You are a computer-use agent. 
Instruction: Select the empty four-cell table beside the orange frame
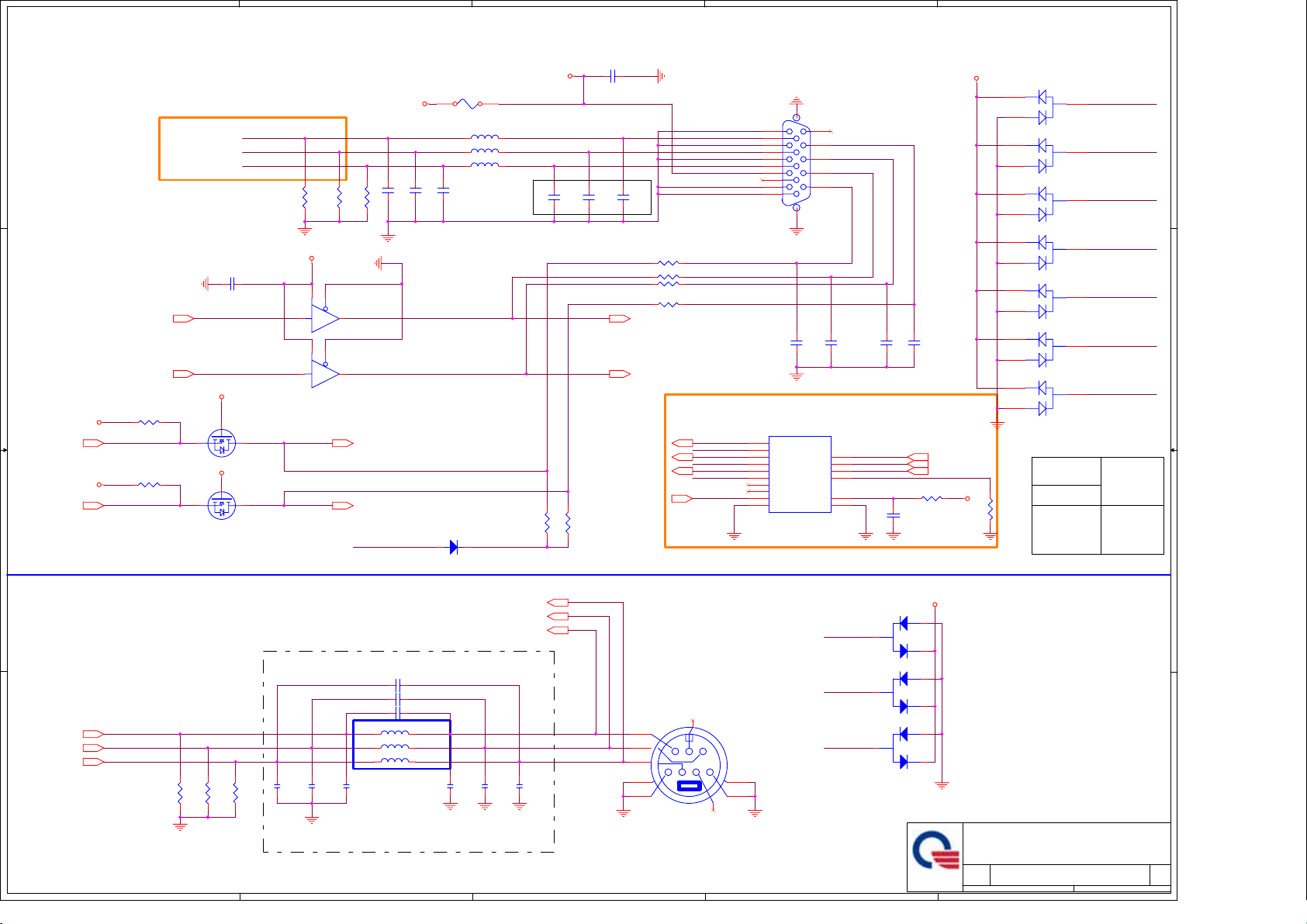(1098, 506)
